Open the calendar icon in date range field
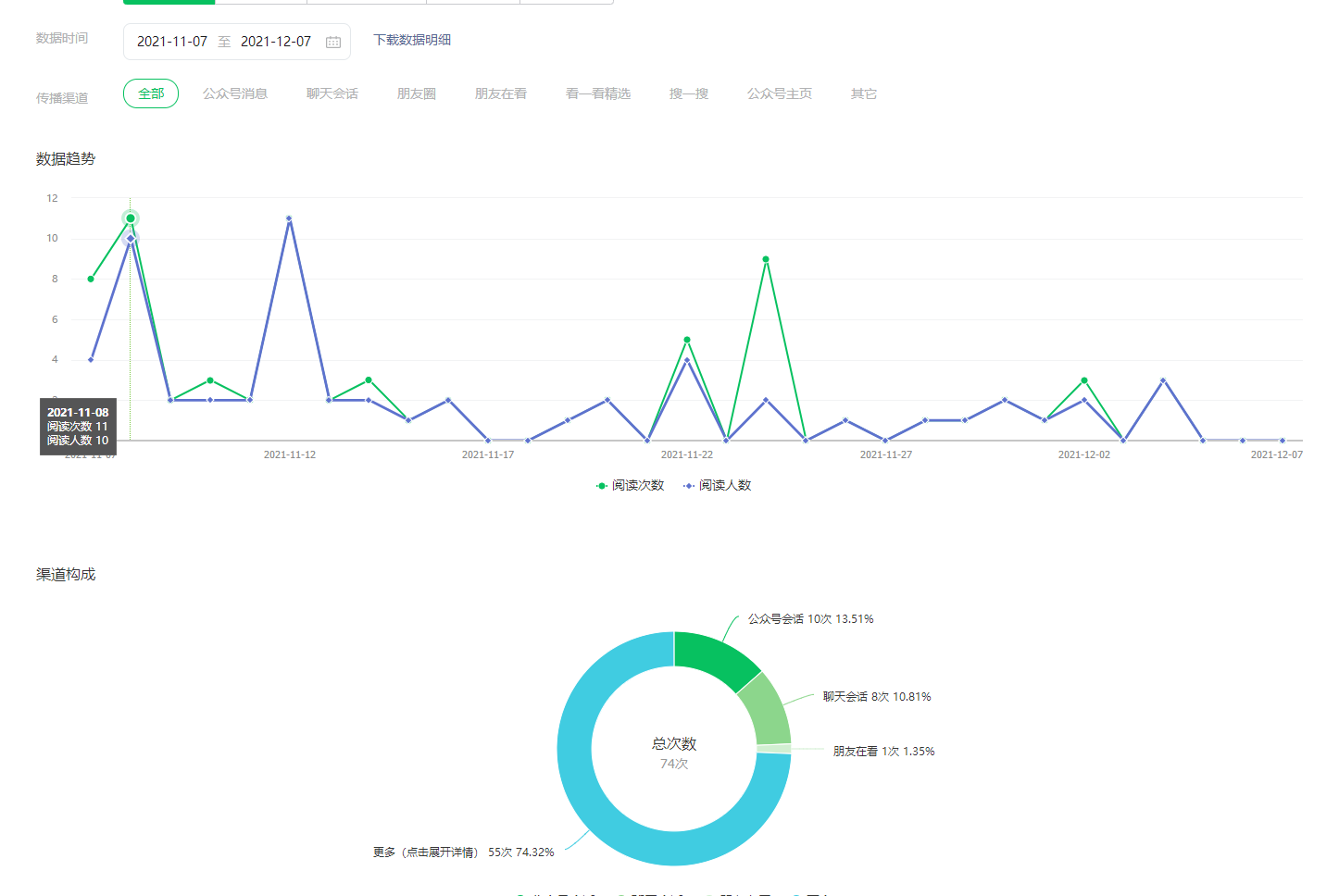Viewport: 1339px width, 896px height. (333, 42)
